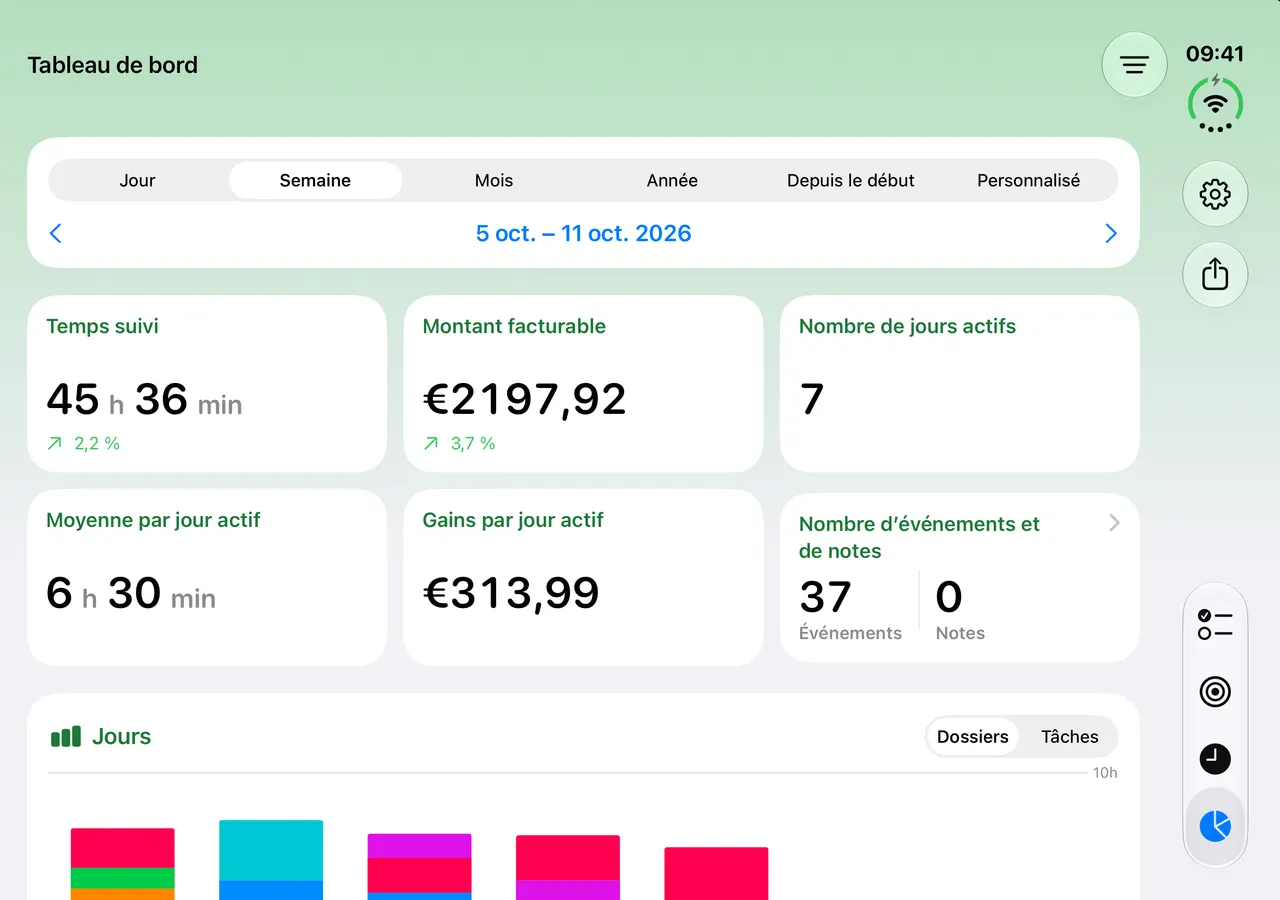
Task: Choose the Personnalisé period tab
Action: coord(1029,181)
